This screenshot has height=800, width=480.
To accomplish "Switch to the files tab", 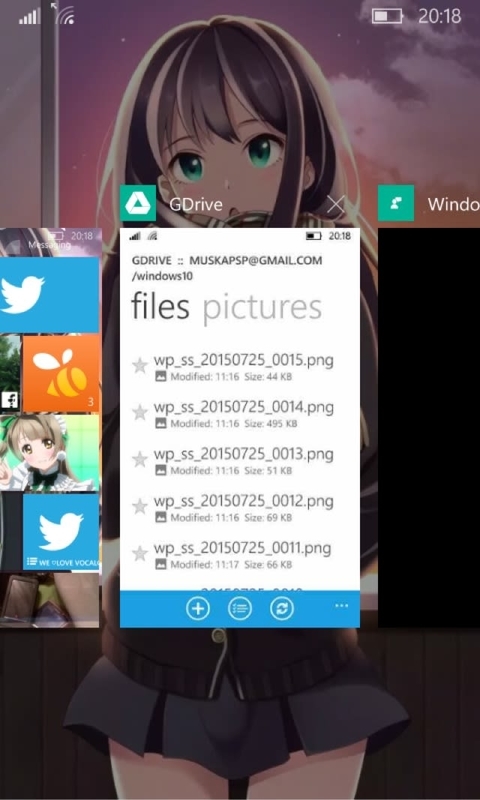I will pyautogui.click(x=161, y=307).
